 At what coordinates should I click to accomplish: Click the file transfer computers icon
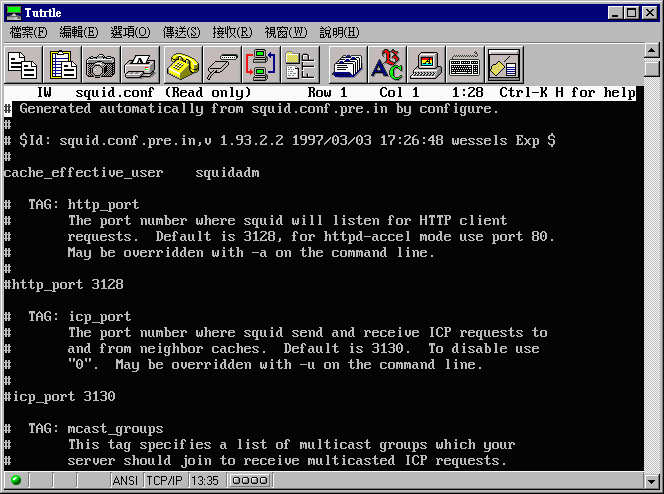[x=260, y=65]
